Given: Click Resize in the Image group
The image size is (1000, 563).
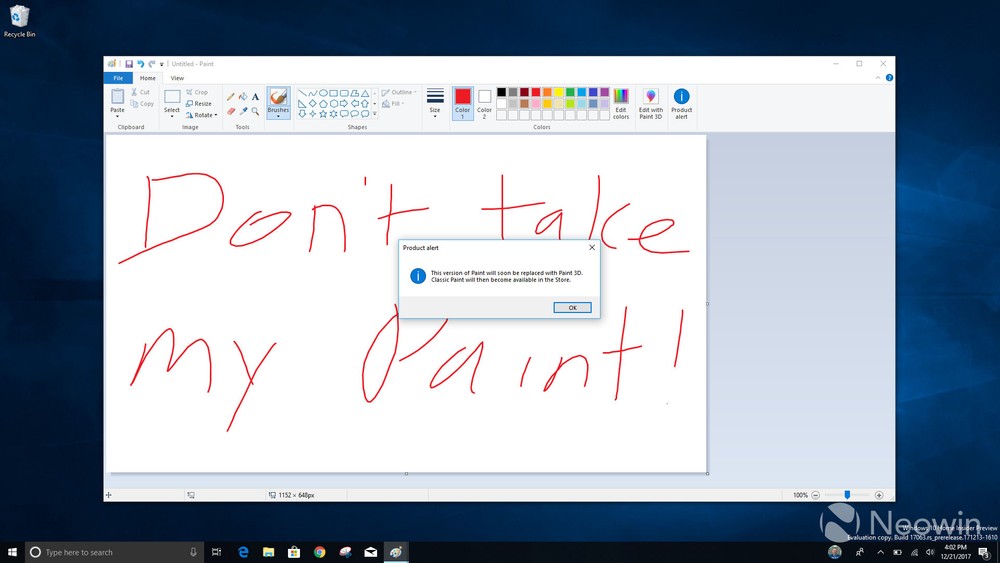Looking at the screenshot, I should click(x=198, y=103).
